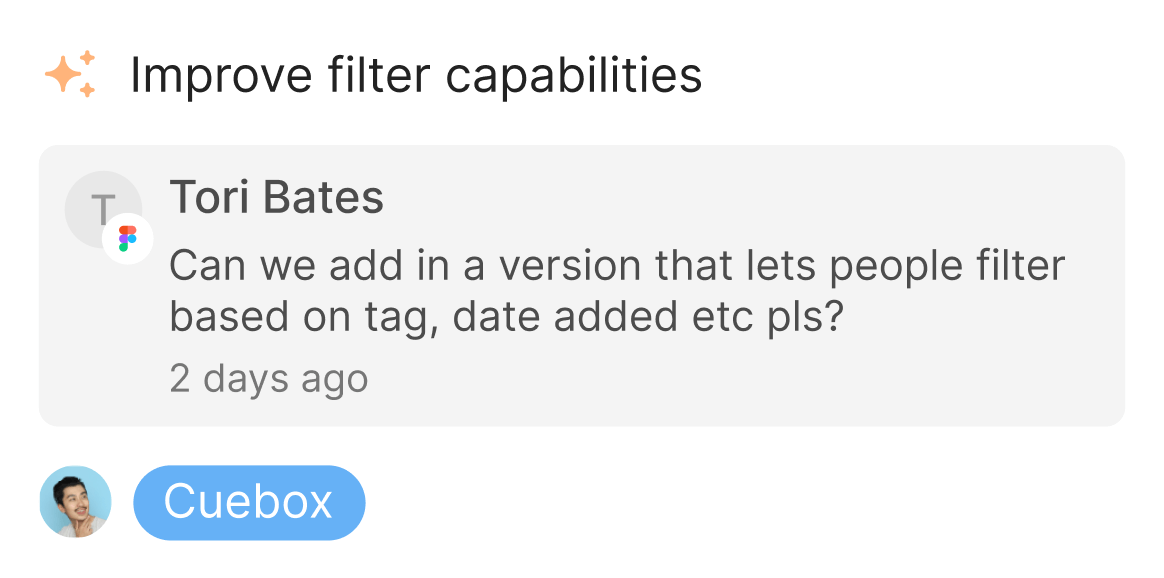Select the blue Cuebox tag
Screen dimensions: 1164x578
click(249, 502)
